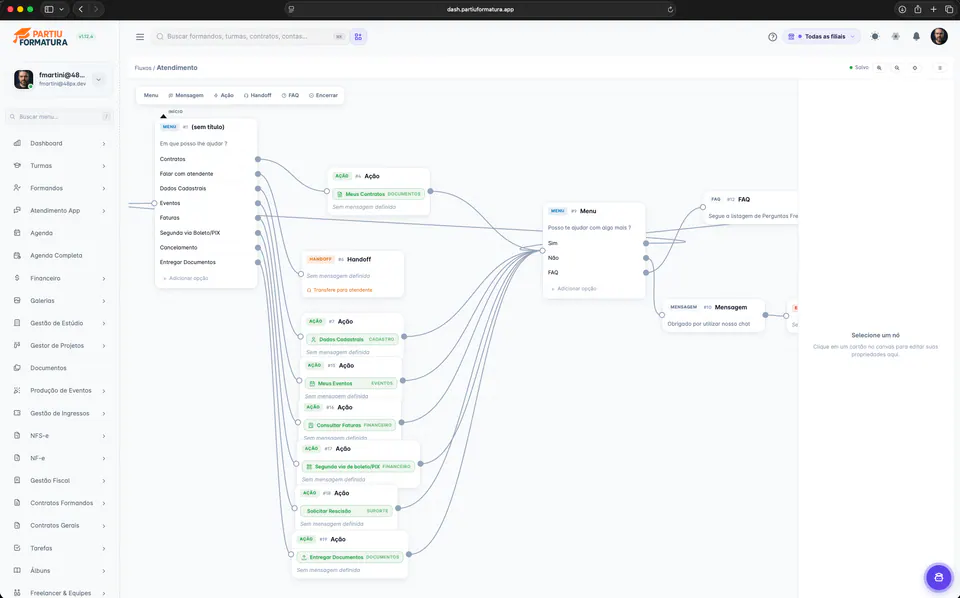The image size is (960, 598).
Task: Open the purple command palette icon beside search
Action: tap(358, 37)
